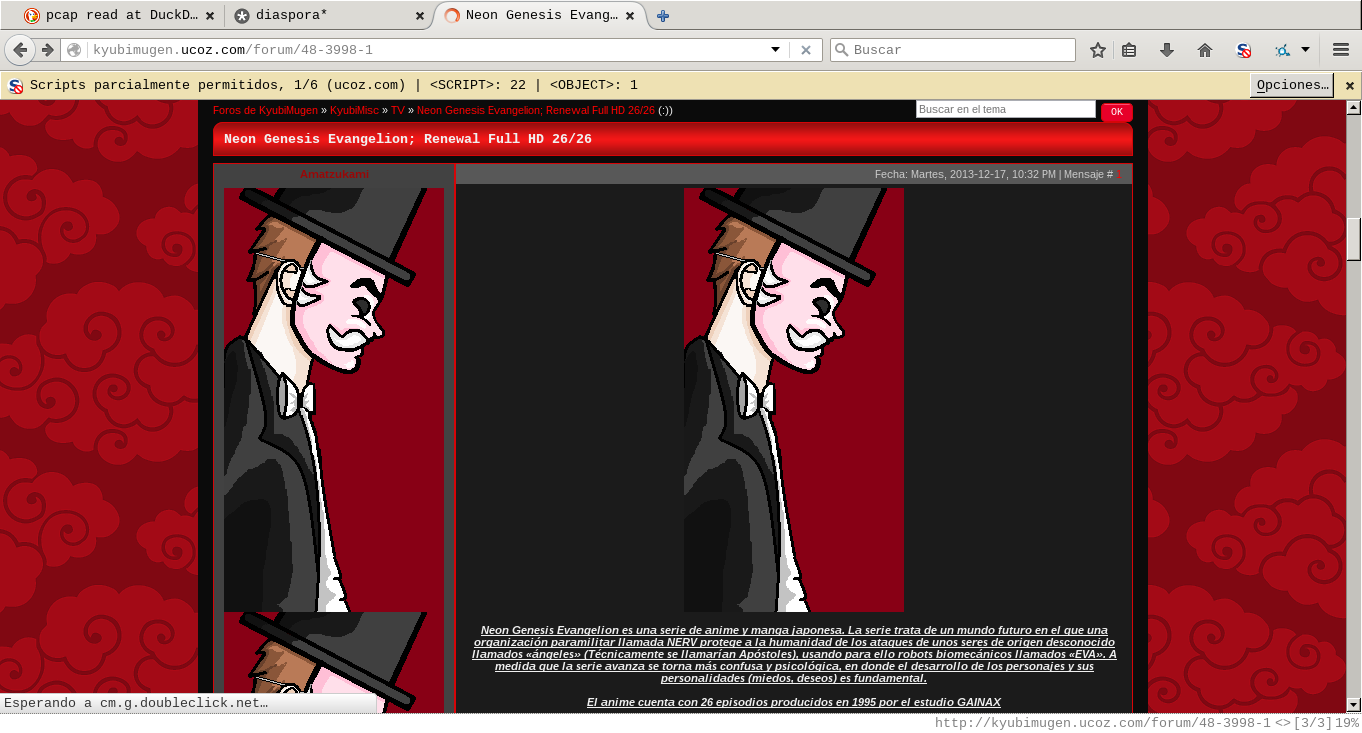Image resolution: width=1362 pixels, height=733 pixels.
Task: Open the Firefox hamburger menu
Action: coord(1341,50)
